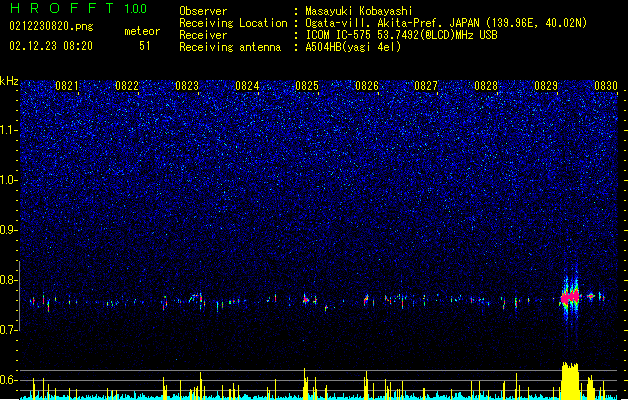Click the HROFFT 1.00 program title
This screenshot has height=400, width=629.
click(79, 8)
